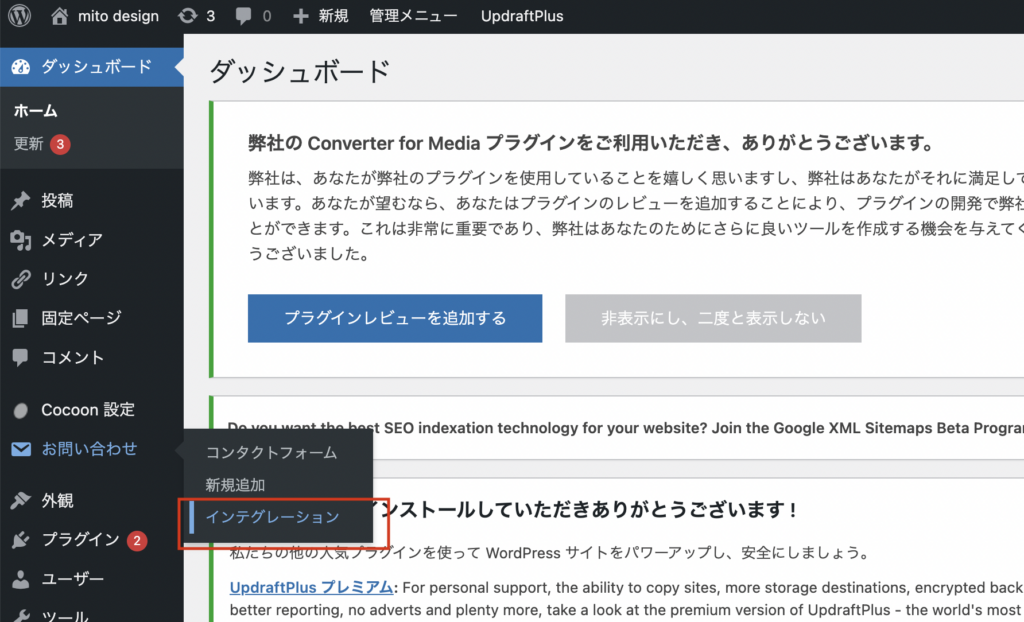Select インテグレーション in the flyout
1024x622 pixels.
[273, 517]
